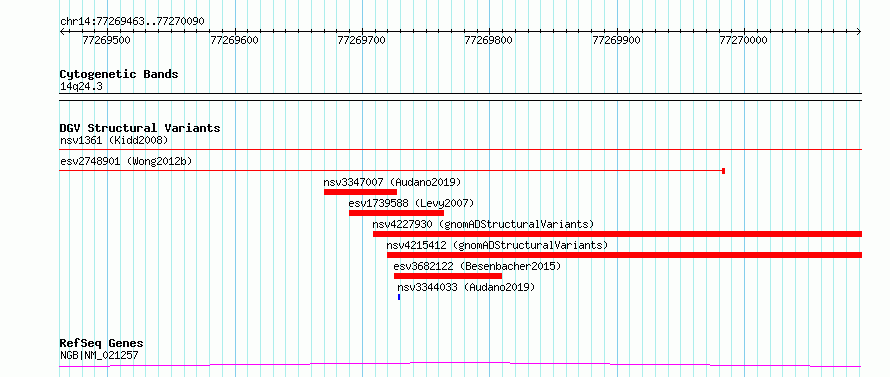Viewport: 890px width, 377px height.
Task: Open the NGB|NM_021257 gene label
Action: tap(99, 356)
